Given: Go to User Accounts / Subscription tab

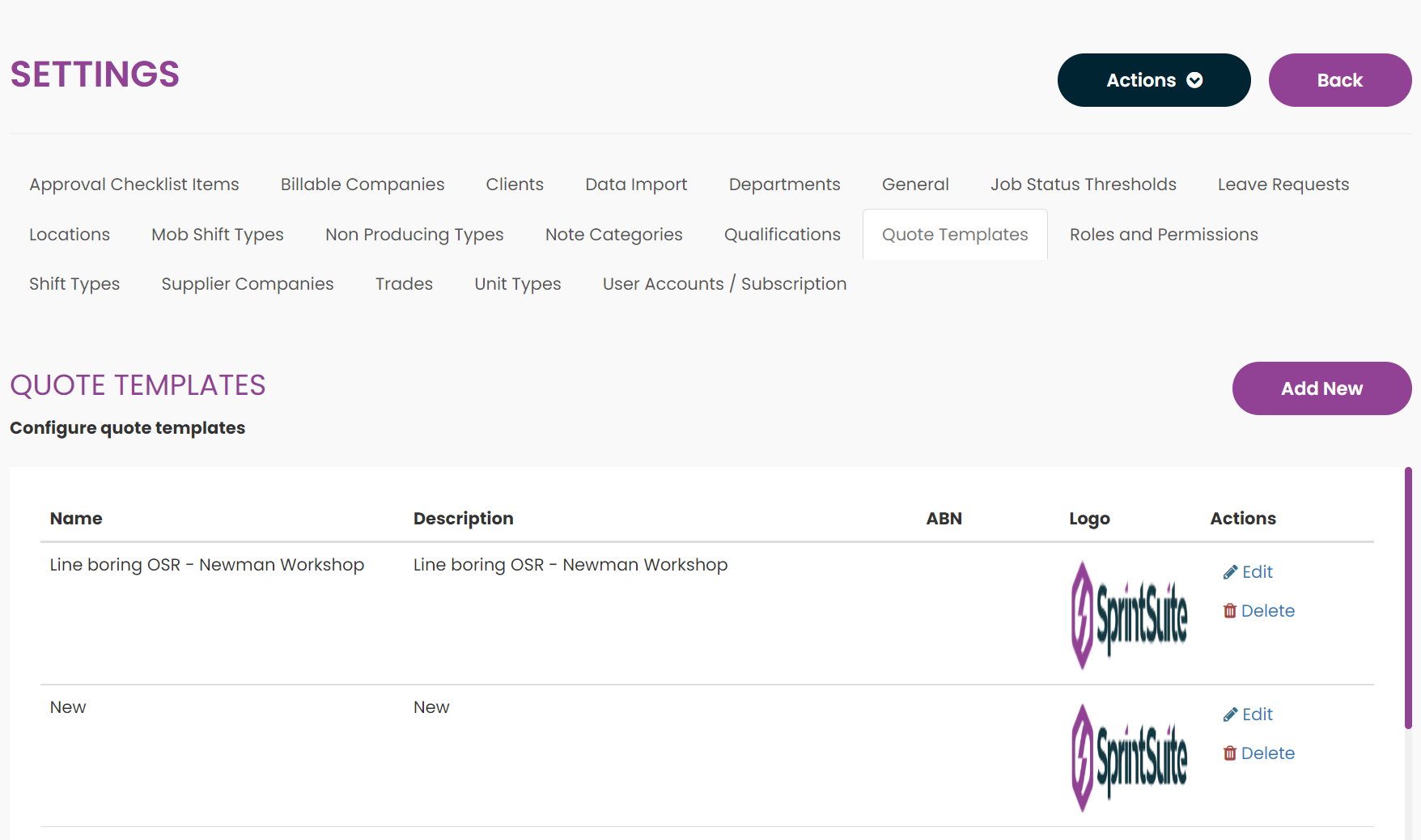Looking at the screenshot, I should coord(724,284).
